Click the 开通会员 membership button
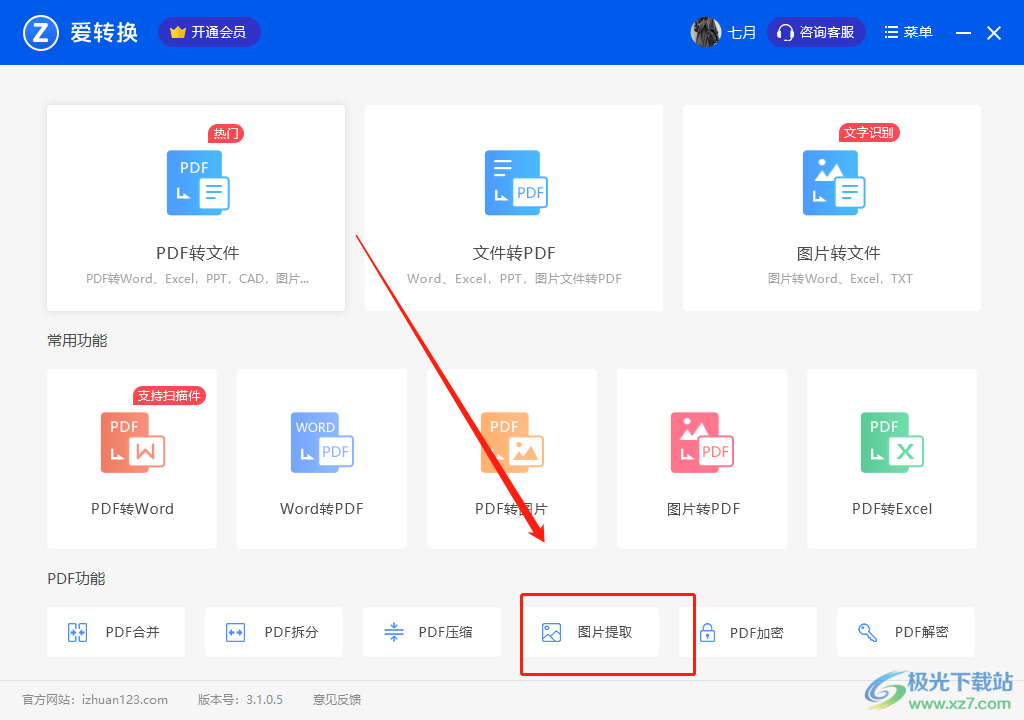Image resolution: width=1024 pixels, height=720 pixels. click(209, 32)
